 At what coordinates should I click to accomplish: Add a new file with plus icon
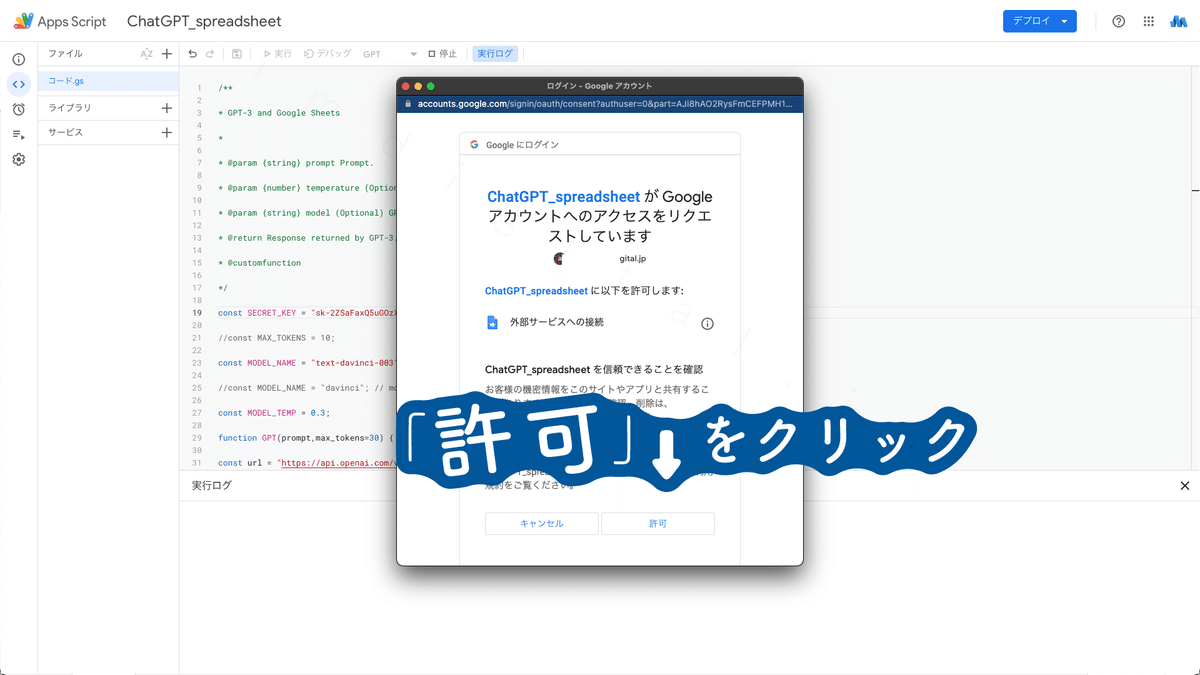coord(167,54)
